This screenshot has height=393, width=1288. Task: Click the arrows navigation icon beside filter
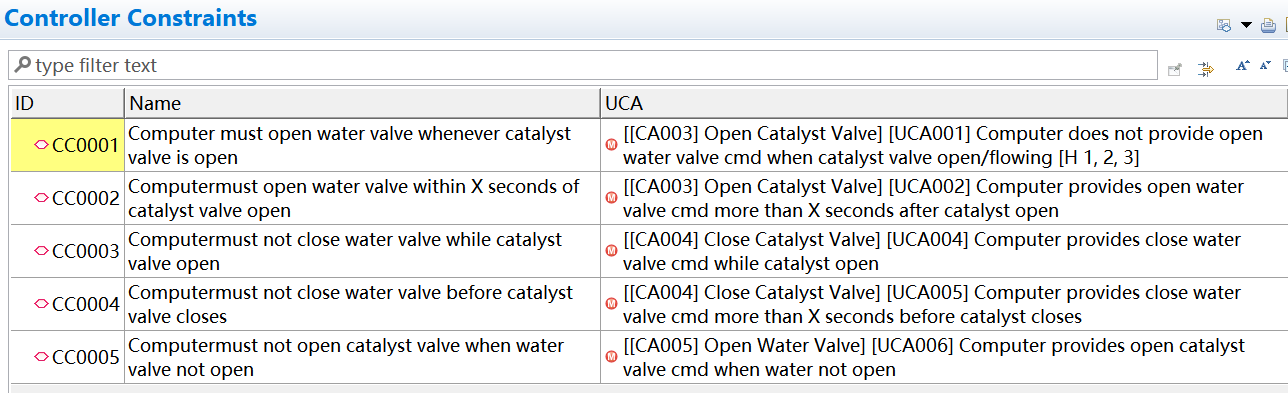(1206, 68)
